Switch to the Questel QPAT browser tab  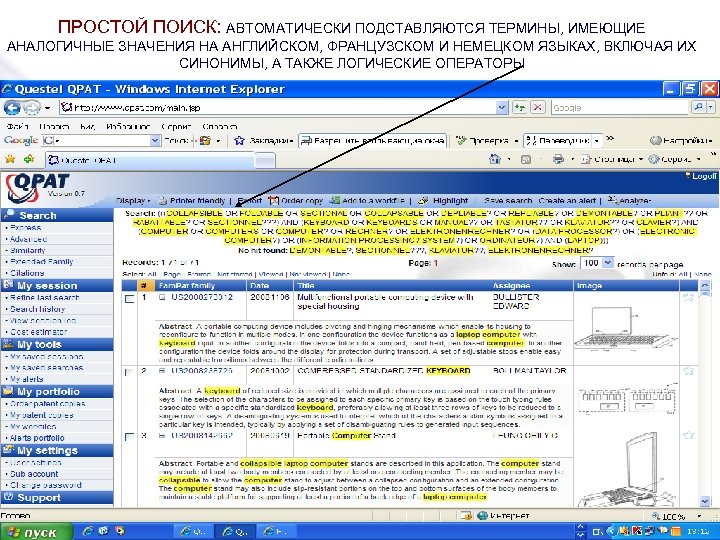(x=149, y=160)
